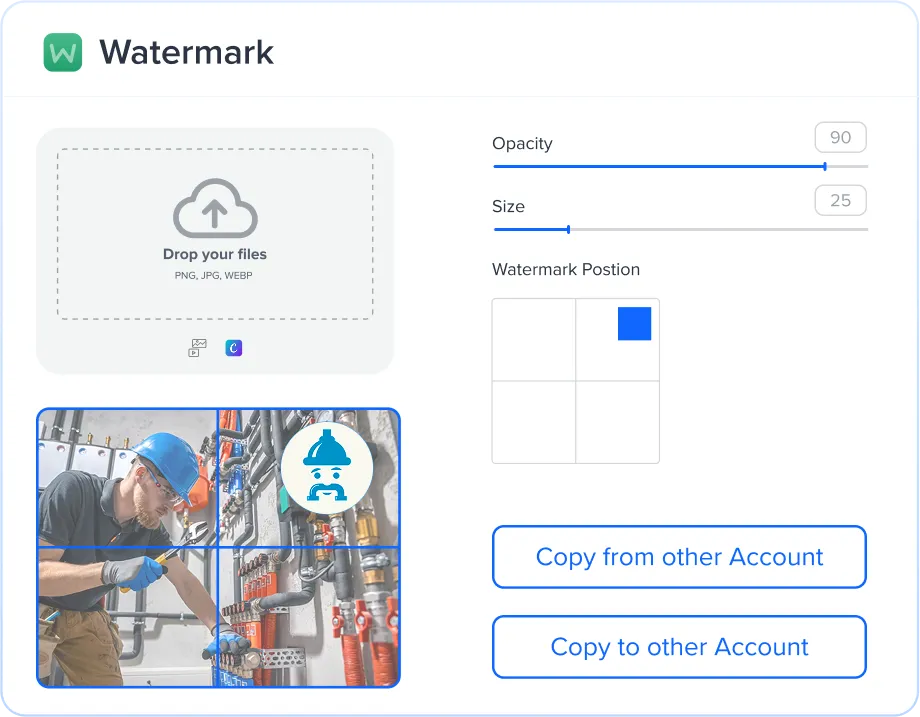Image resolution: width=920 pixels, height=717 pixels.
Task: Click Copy from other Account
Action: pyautogui.click(x=679, y=557)
